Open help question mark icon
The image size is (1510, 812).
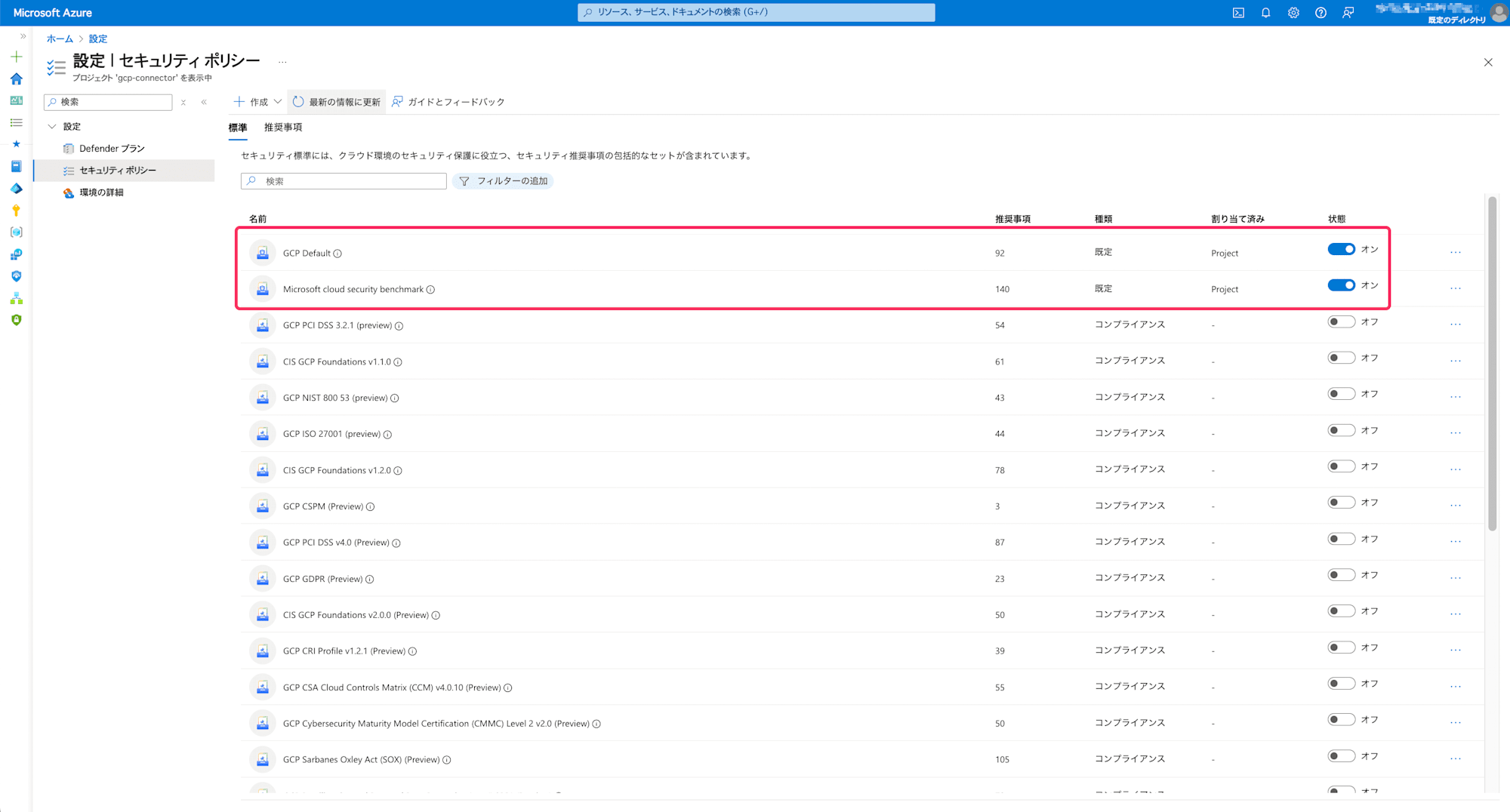[1320, 13]
